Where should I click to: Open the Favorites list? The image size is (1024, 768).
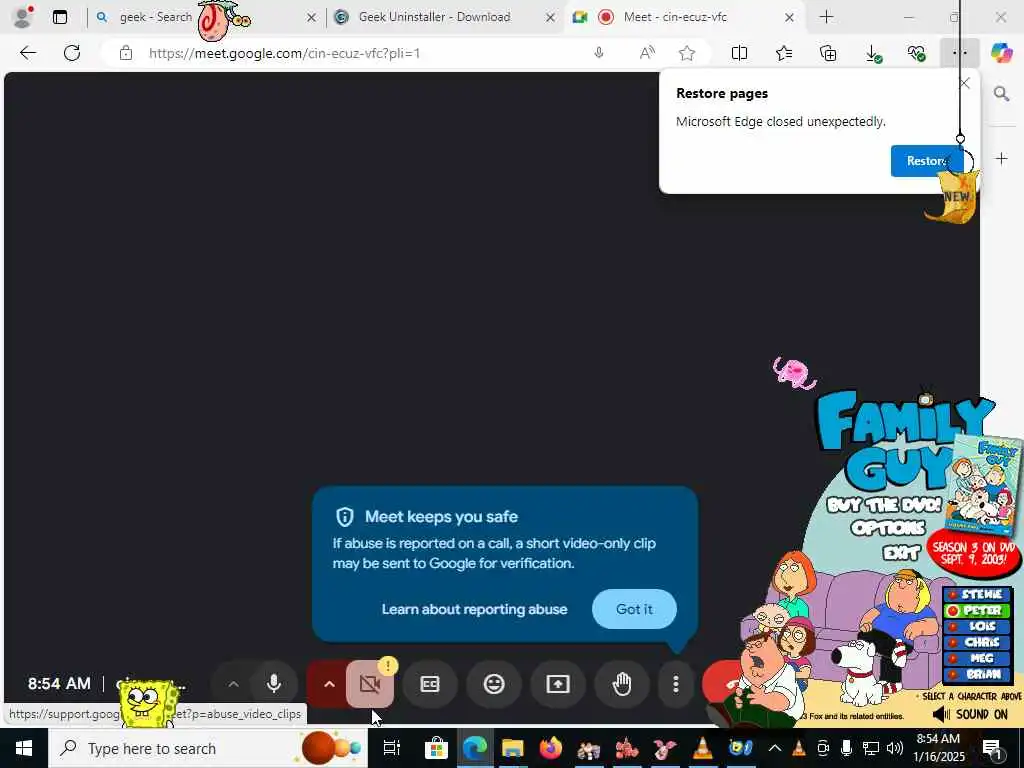[784, 53]
